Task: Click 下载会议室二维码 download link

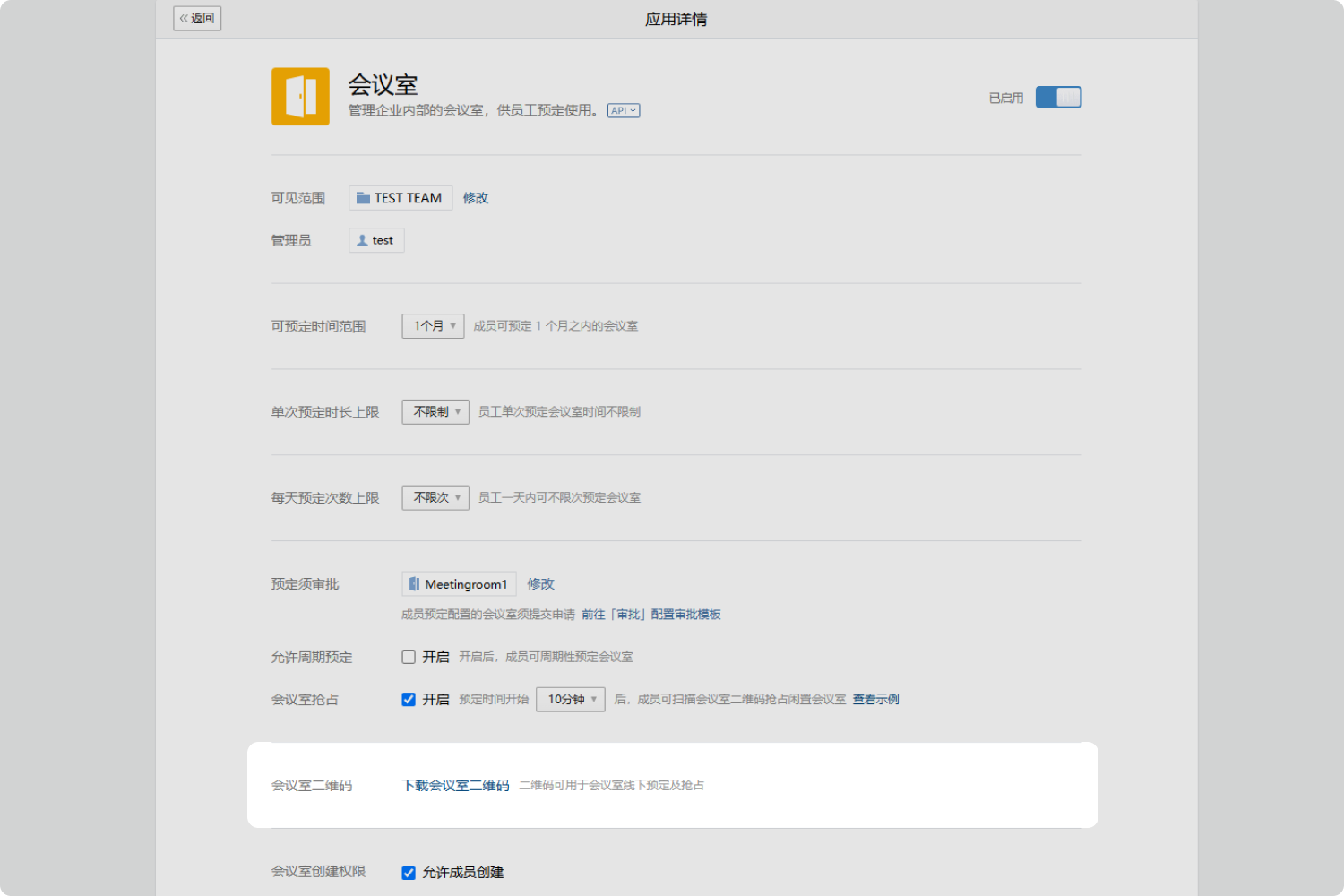Action: (x=455, y=786)
